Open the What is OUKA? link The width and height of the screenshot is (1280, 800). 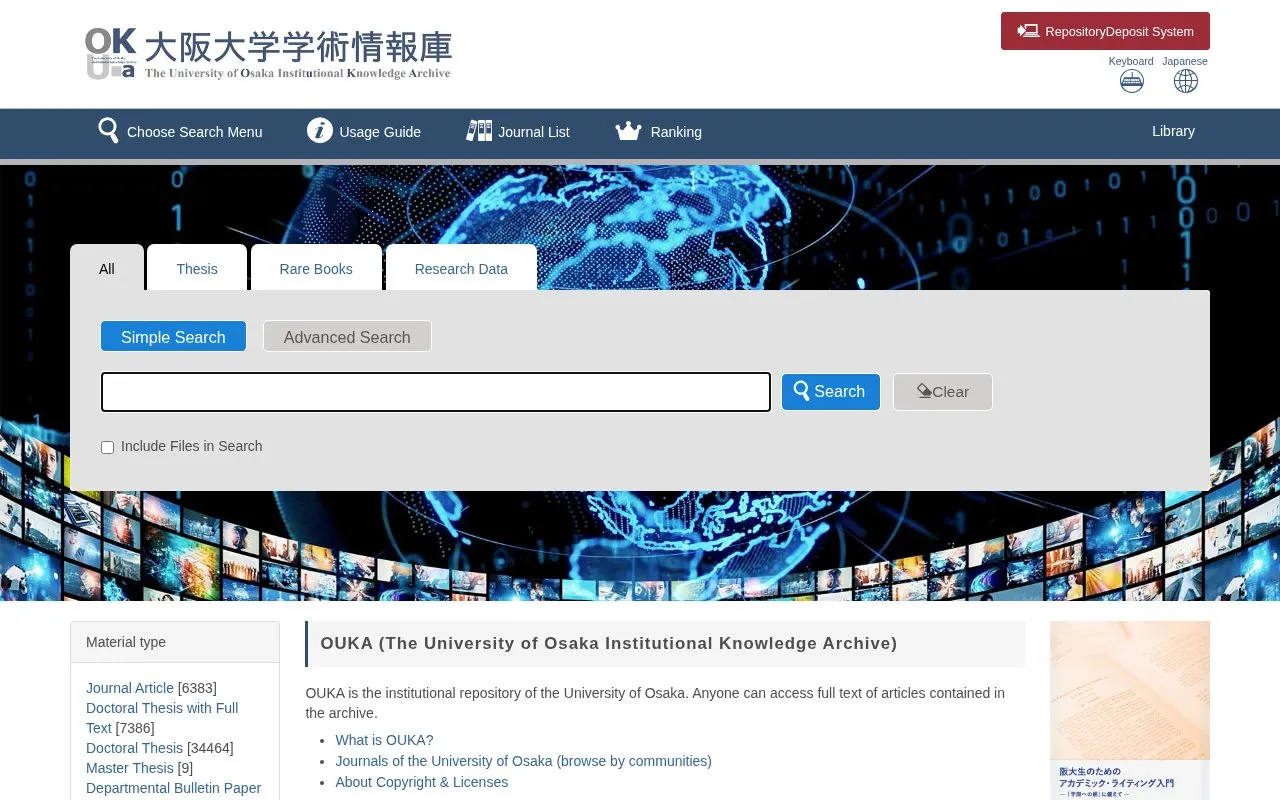pyautogui.click(x=384, y=740)
